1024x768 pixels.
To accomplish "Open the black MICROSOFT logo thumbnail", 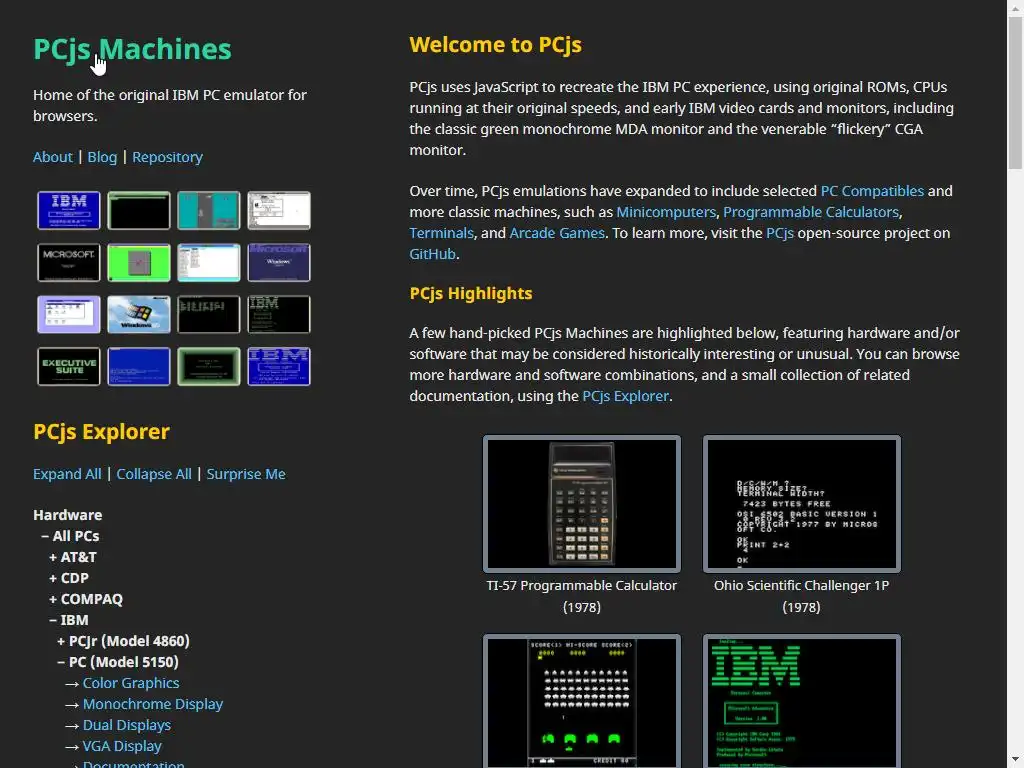I will (69, 263).
